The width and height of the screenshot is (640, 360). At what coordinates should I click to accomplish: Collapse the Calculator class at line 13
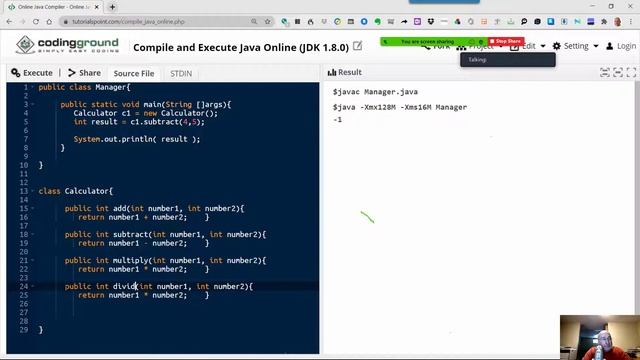(x=33, y=191)
